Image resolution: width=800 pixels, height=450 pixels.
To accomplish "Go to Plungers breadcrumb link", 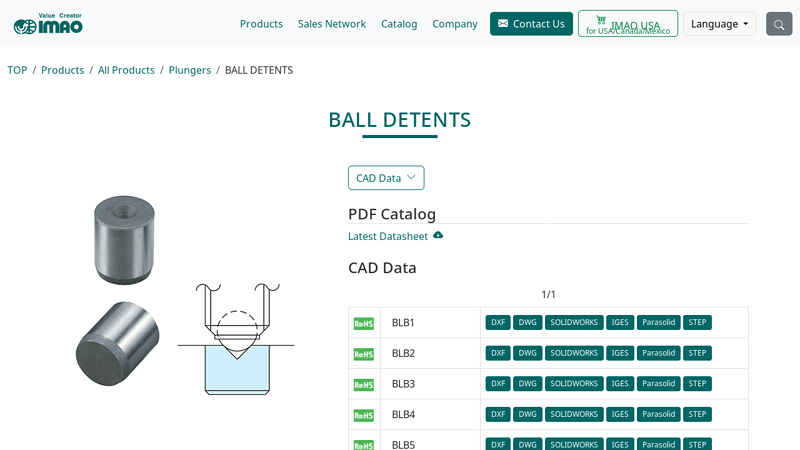I will click(189, 70).
